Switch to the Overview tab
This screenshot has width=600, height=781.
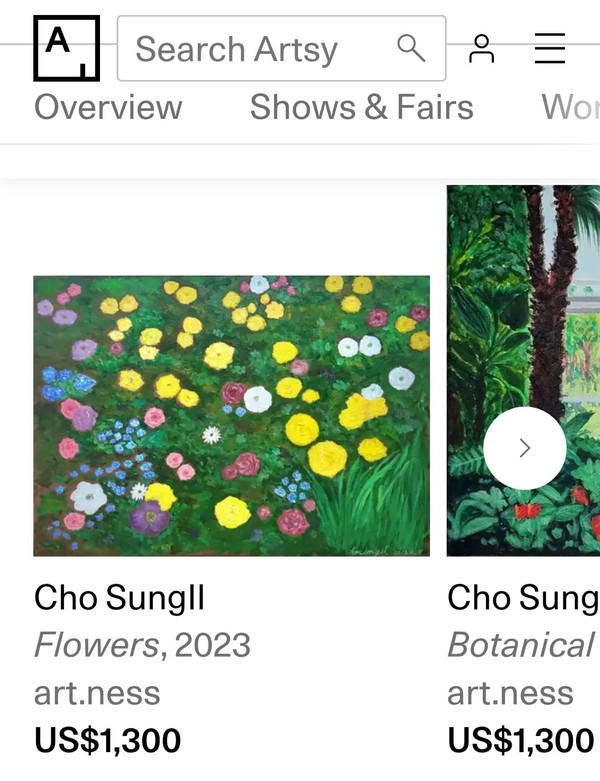[108, 107]
